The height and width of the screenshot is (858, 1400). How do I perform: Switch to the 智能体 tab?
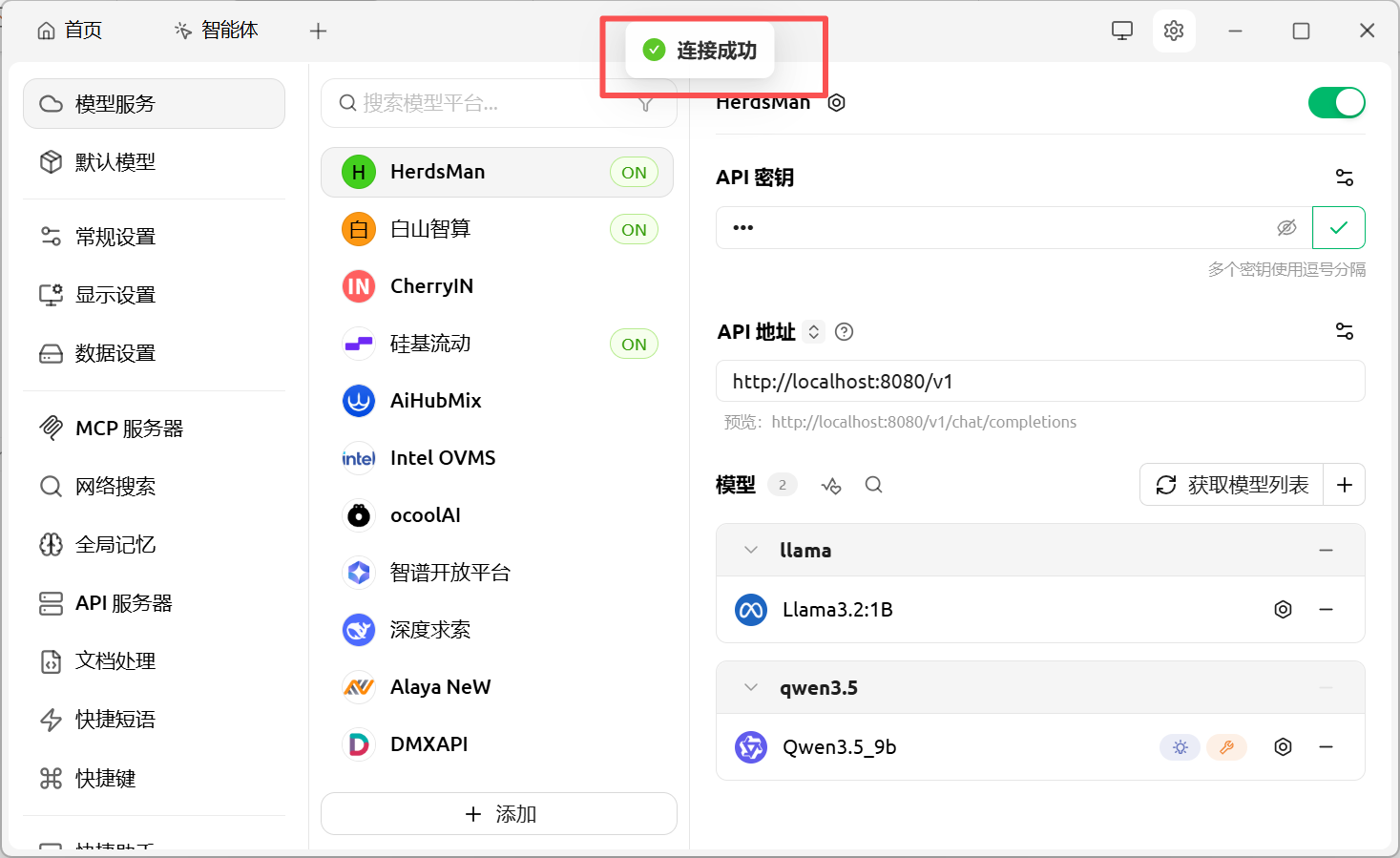(217, 31)
